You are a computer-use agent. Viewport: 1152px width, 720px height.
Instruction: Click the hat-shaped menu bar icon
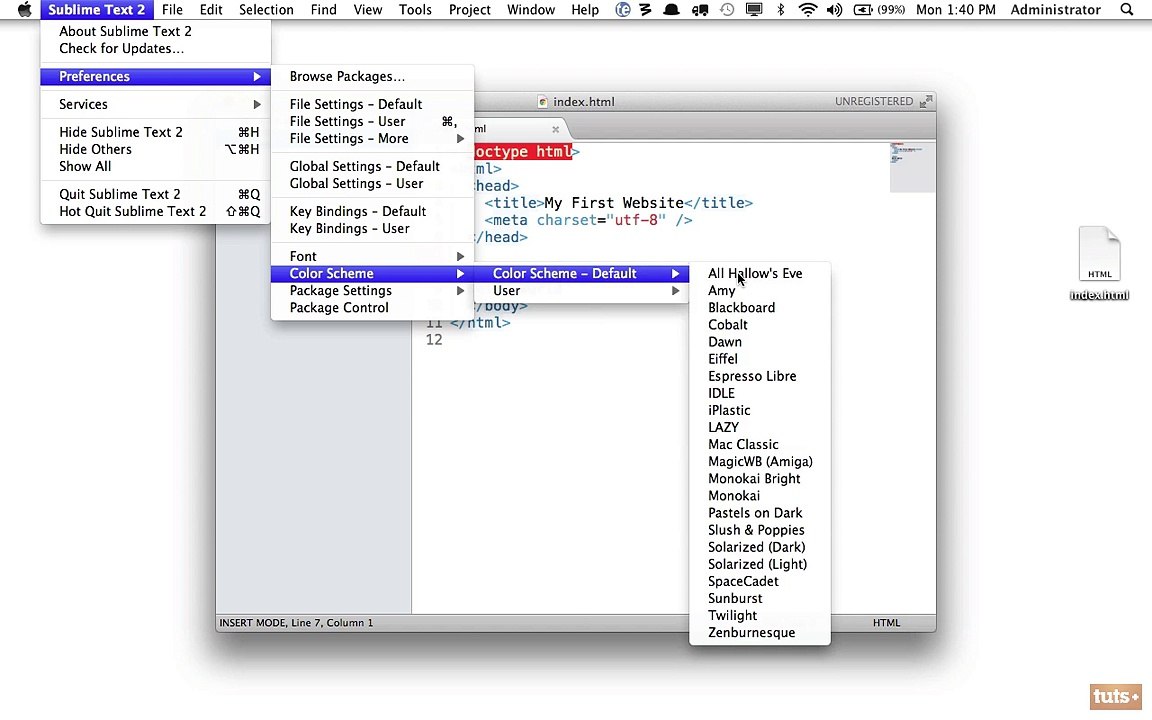coord(672,10)
